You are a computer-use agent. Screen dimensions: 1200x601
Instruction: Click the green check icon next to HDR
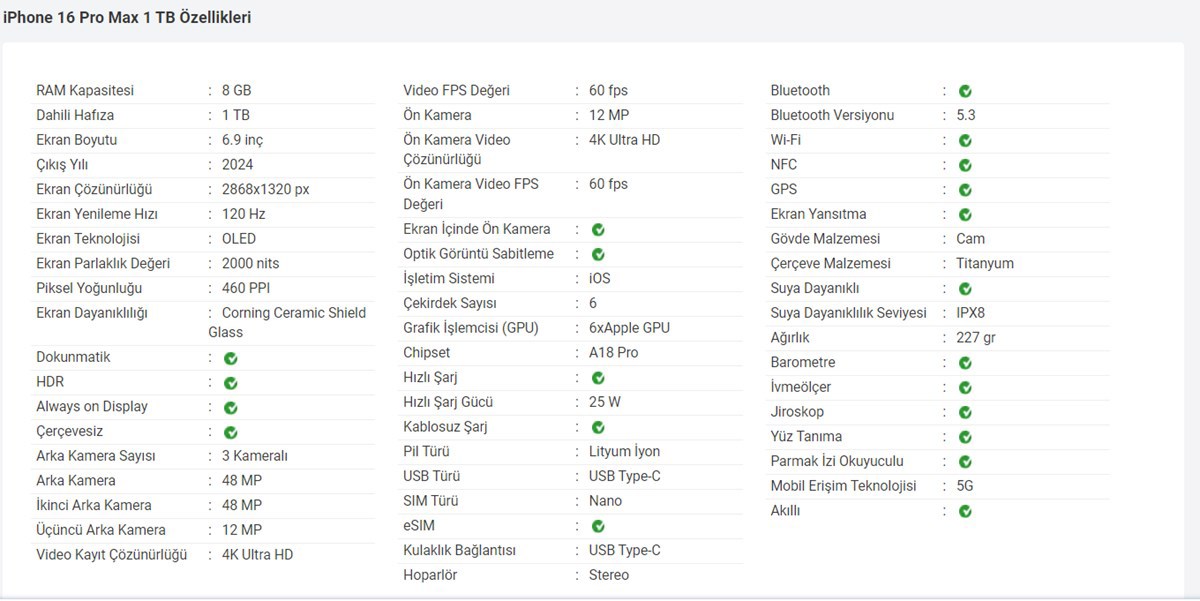click(230, 383)
